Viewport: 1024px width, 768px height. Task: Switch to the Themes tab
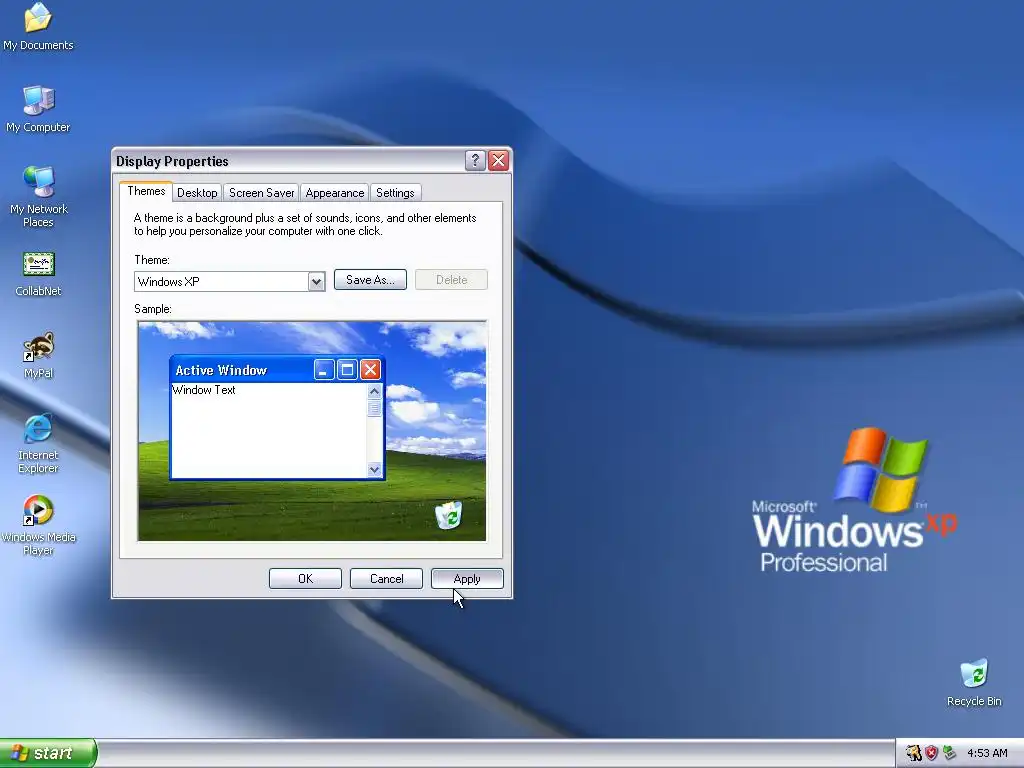[x=146, y=191]
